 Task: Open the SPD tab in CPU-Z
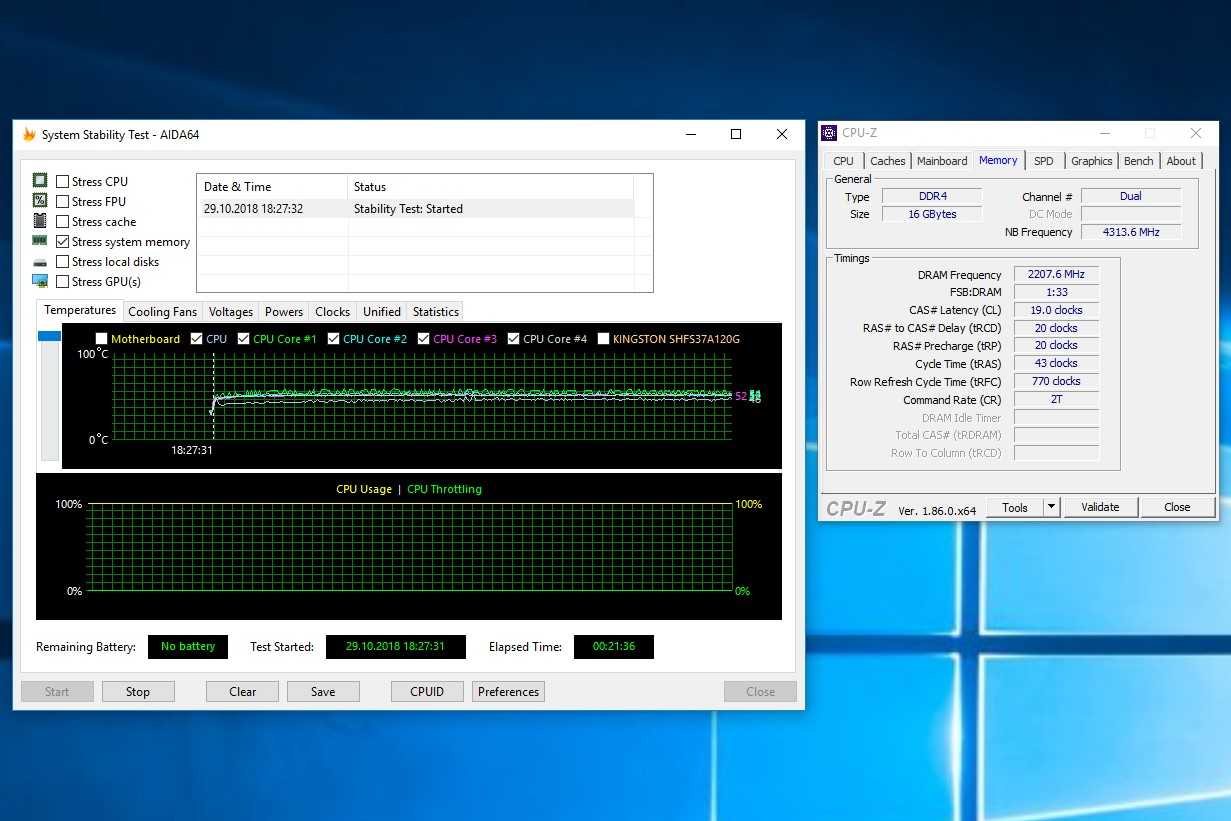[x=1043, y=161]
